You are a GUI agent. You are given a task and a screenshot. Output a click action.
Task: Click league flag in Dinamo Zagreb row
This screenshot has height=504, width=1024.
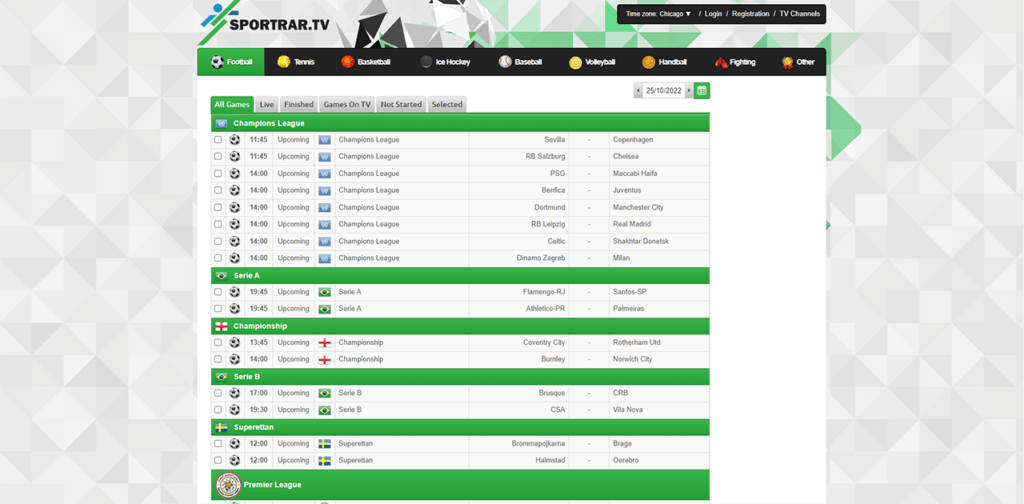point(324,258)
